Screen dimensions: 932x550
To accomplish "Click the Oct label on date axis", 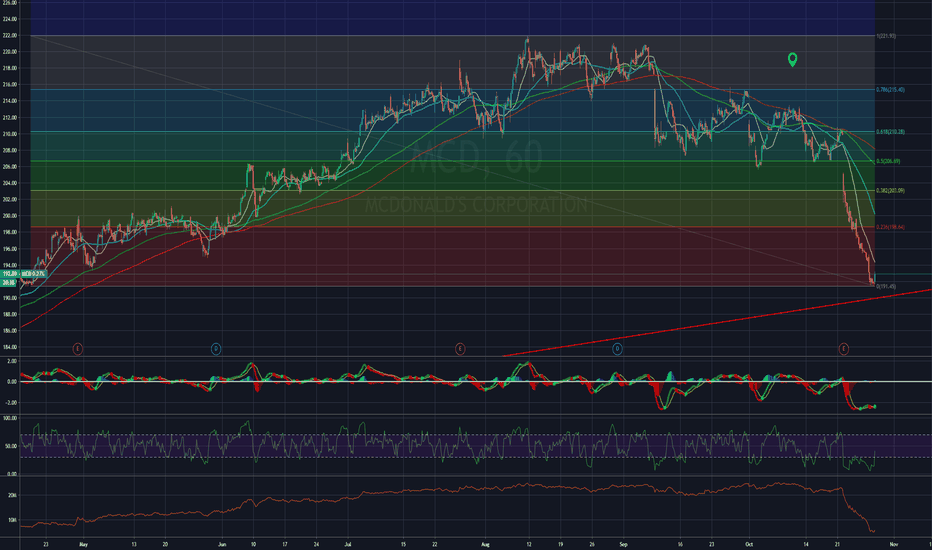I will [x=749, y=544].
